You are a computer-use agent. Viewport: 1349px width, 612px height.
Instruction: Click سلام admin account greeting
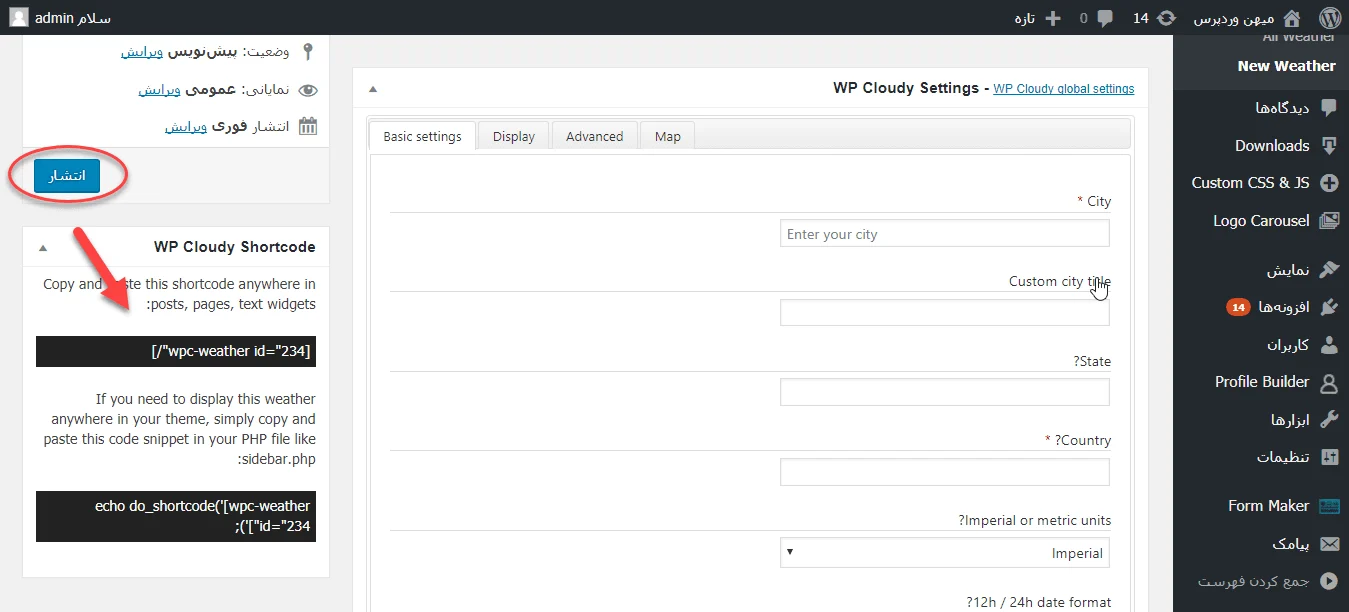[x=72, y=18]
